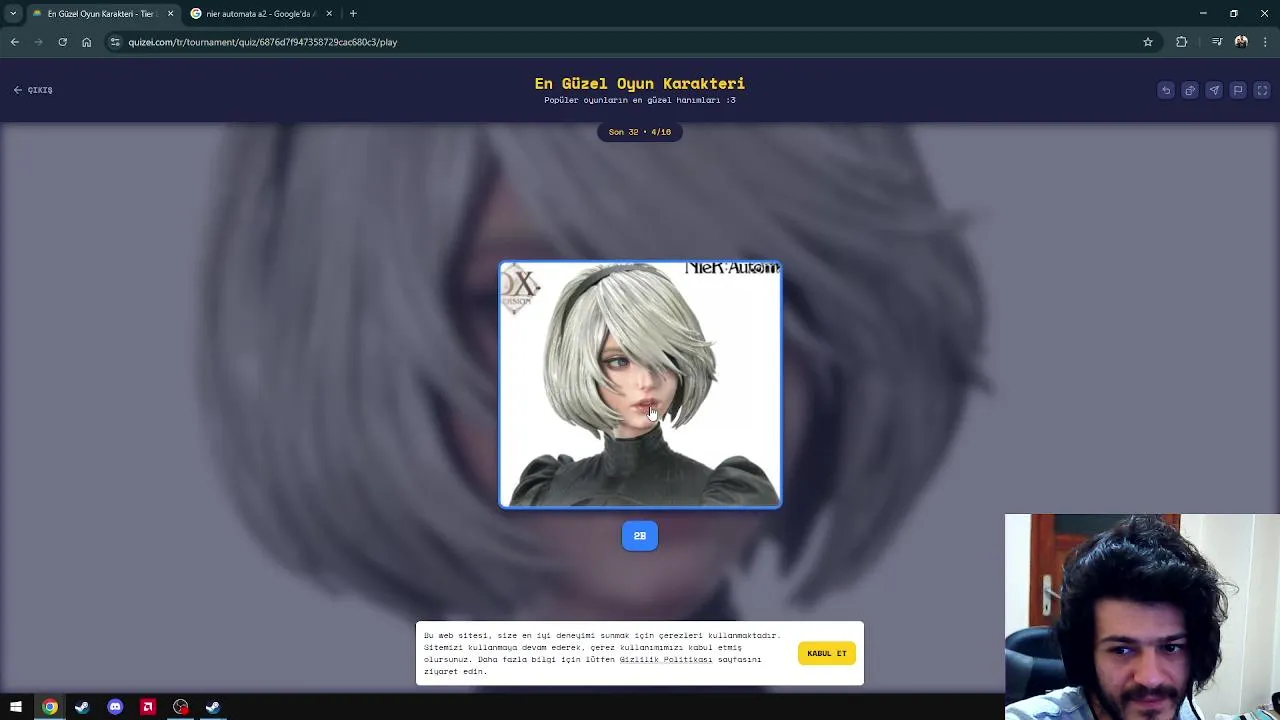Reload the current page

click(x=63, y=42)
